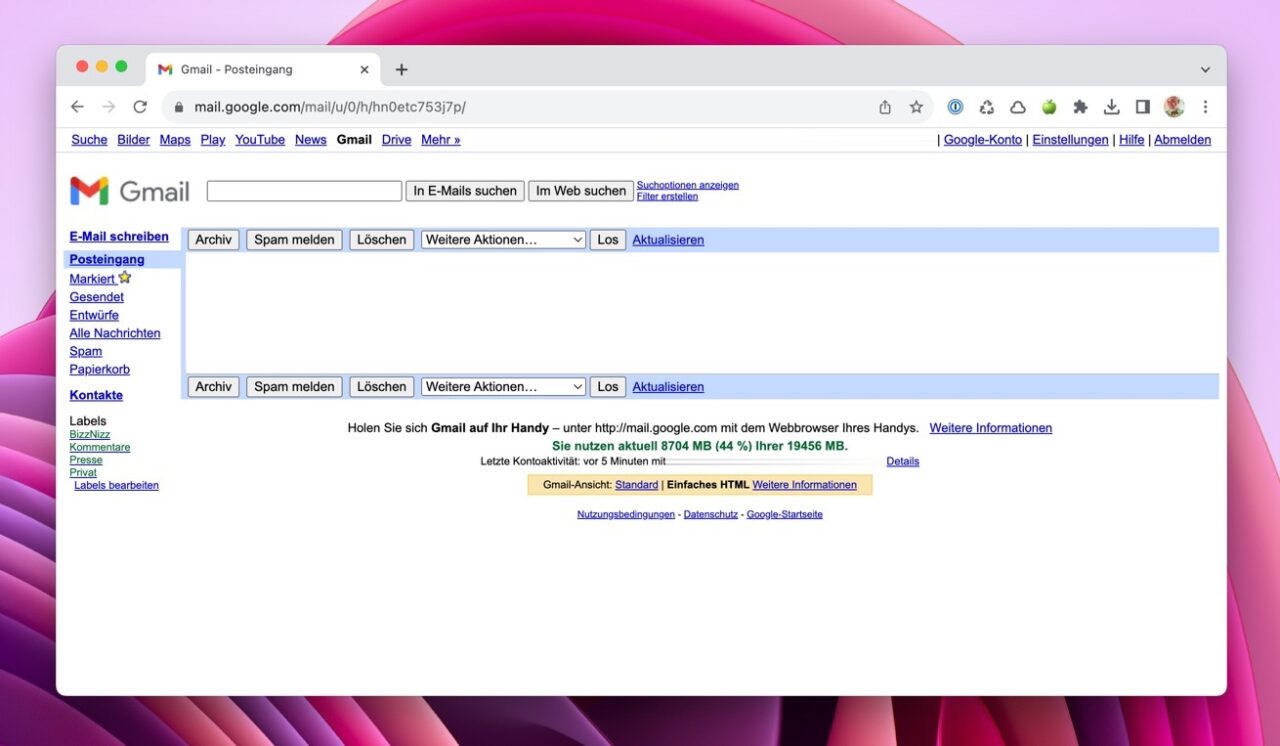1280x746 pixels.
Task: Open the Chrome downloads icon
Action: click(1111, 107)
